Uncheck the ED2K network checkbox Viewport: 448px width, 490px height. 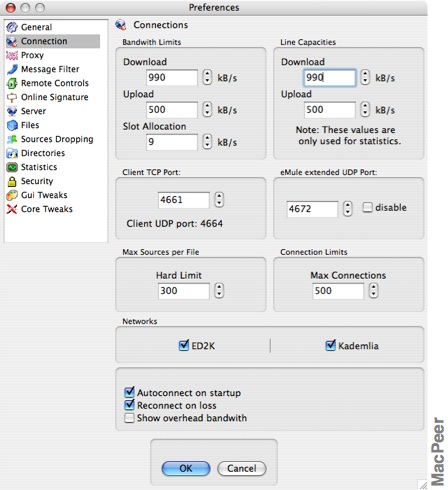(184, 345)
